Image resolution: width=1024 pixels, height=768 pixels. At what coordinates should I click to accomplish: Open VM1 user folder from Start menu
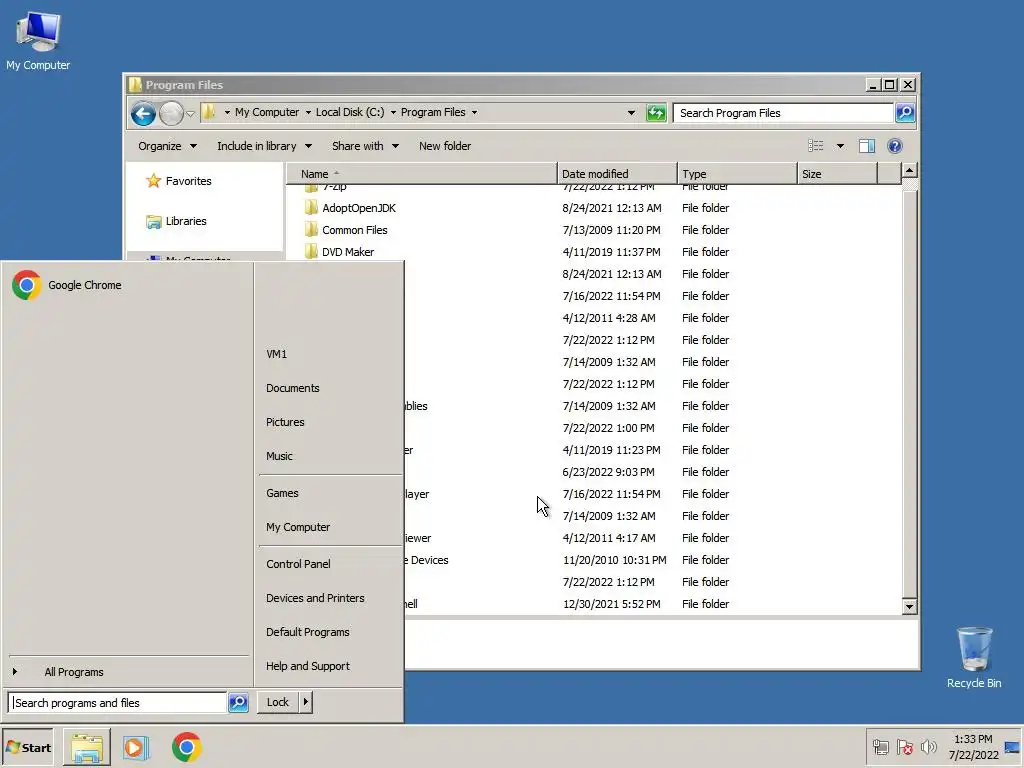coord(276,354)
